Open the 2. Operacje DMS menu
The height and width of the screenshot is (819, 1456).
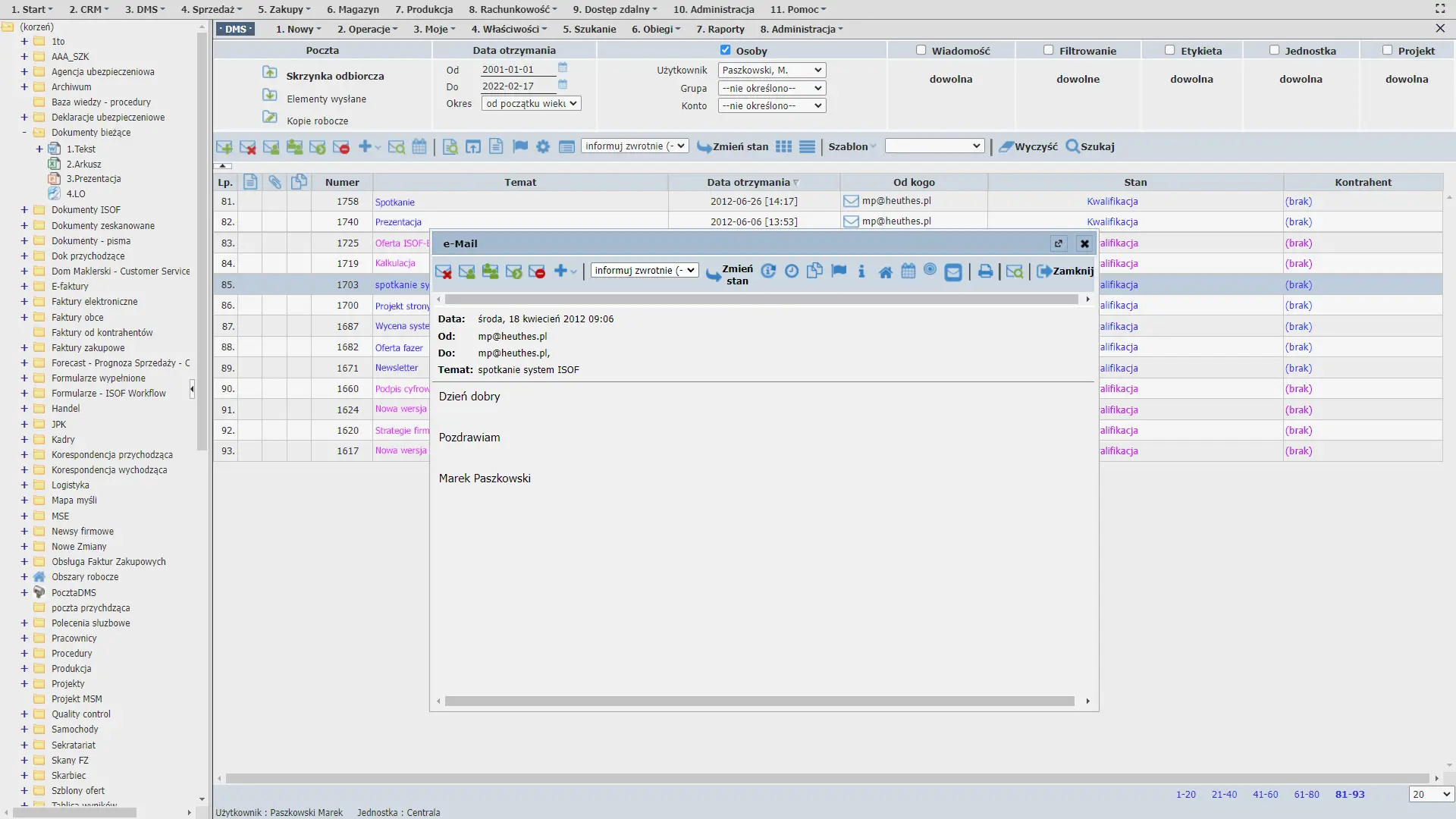pyautogui.click(x=367, y=29)
